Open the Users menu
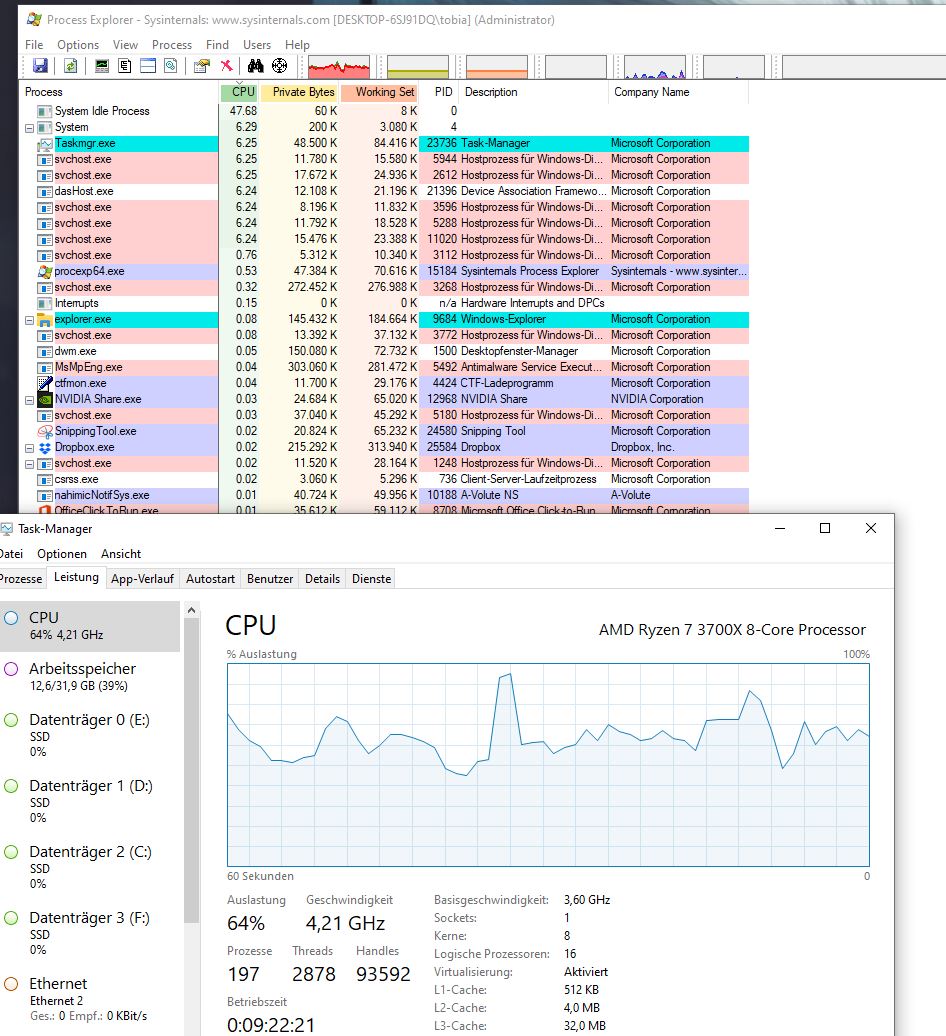Screen dimensions: 946x1036 (x=257, y=45)
